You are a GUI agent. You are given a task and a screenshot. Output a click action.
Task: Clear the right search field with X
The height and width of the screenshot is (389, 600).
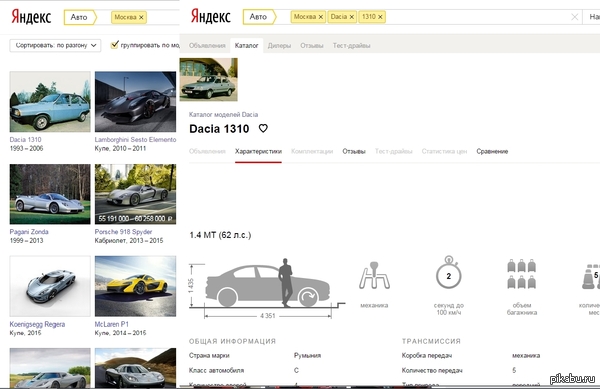click(574, 17)
